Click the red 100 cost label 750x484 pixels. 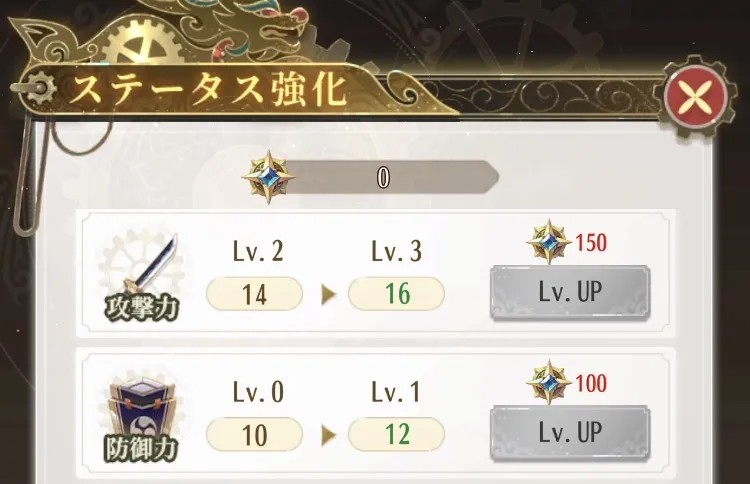click(591, 383)
